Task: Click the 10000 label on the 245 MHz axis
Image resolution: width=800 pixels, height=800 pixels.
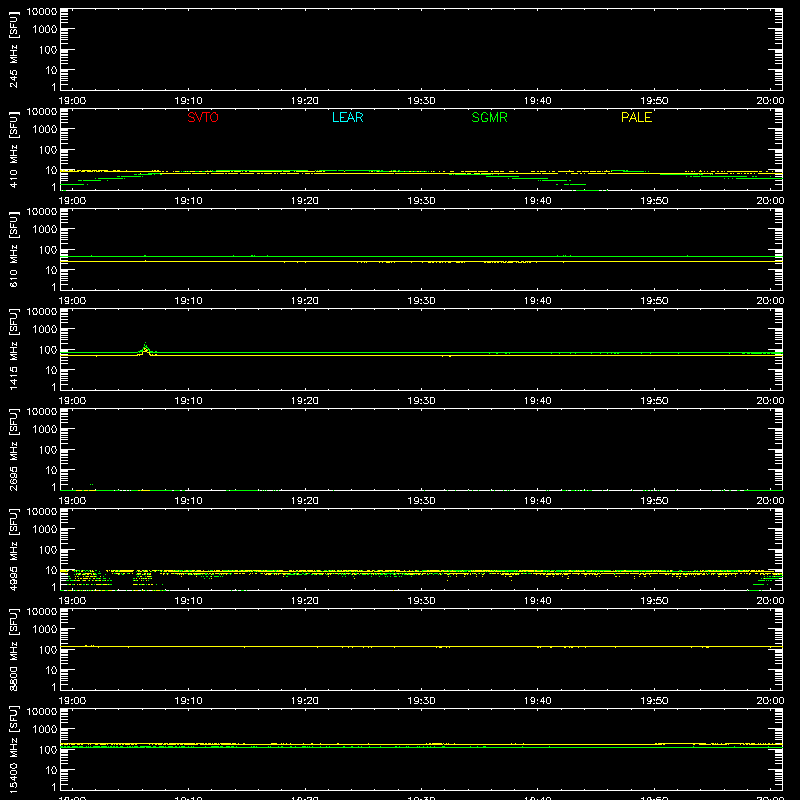Action: (42, 12)
